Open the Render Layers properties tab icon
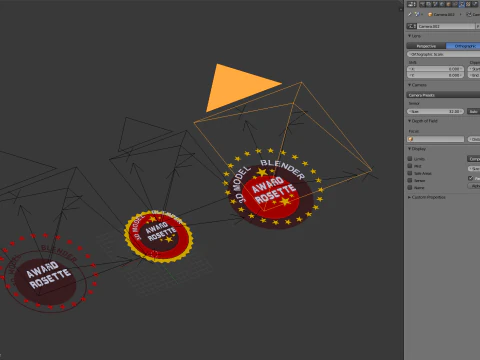The height and width of the screenshot is (360, 480). tap(429, 4)
